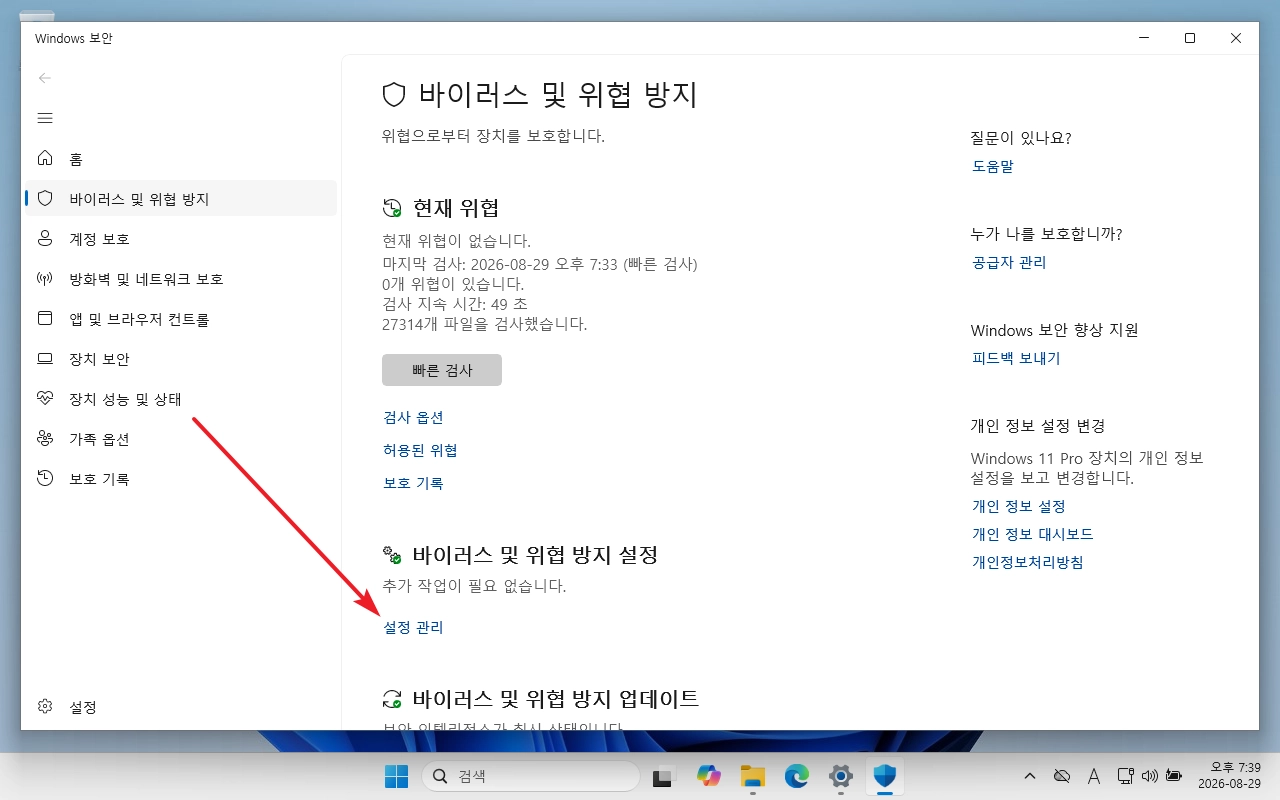Click the gears icon beside 바이러스 및 위협 방지 설정
Screen dimensions: 1280x800
coord(392,554)
